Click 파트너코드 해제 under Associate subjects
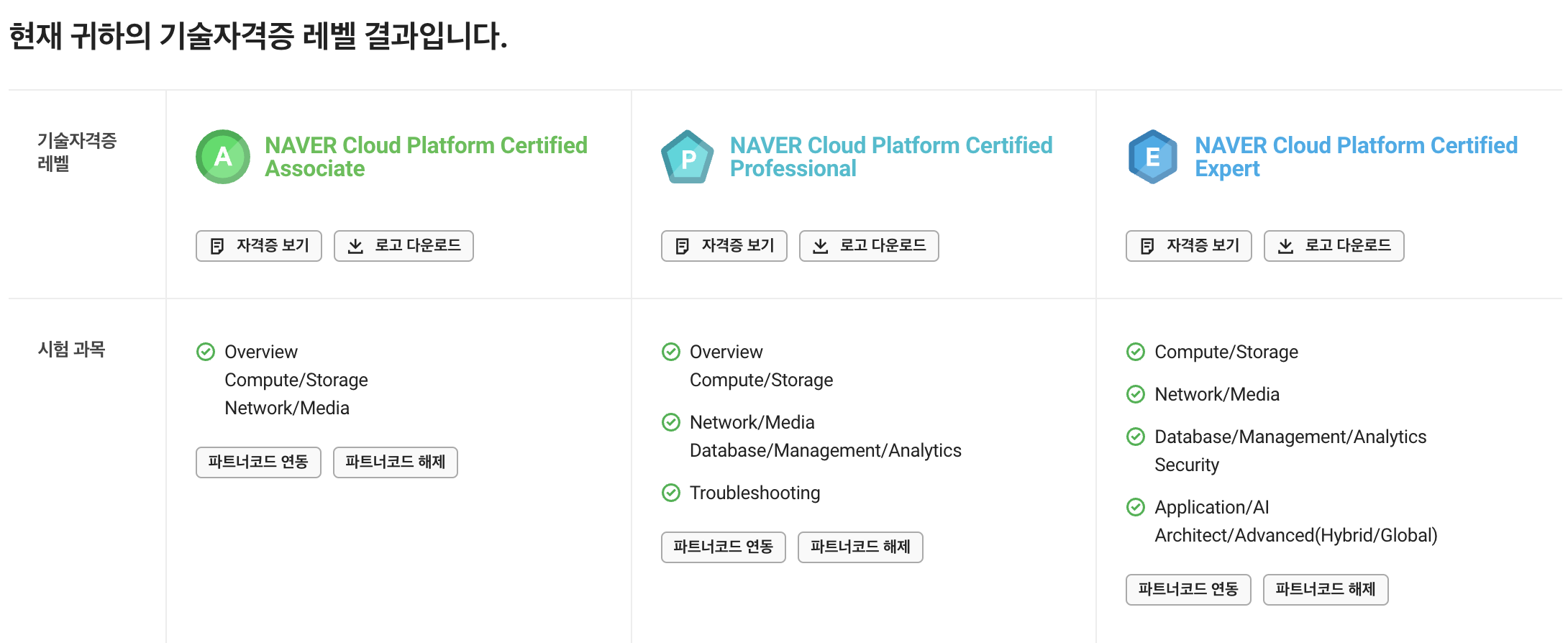The height and width of the screenshot is (643, 1568). tap(396, 462)
